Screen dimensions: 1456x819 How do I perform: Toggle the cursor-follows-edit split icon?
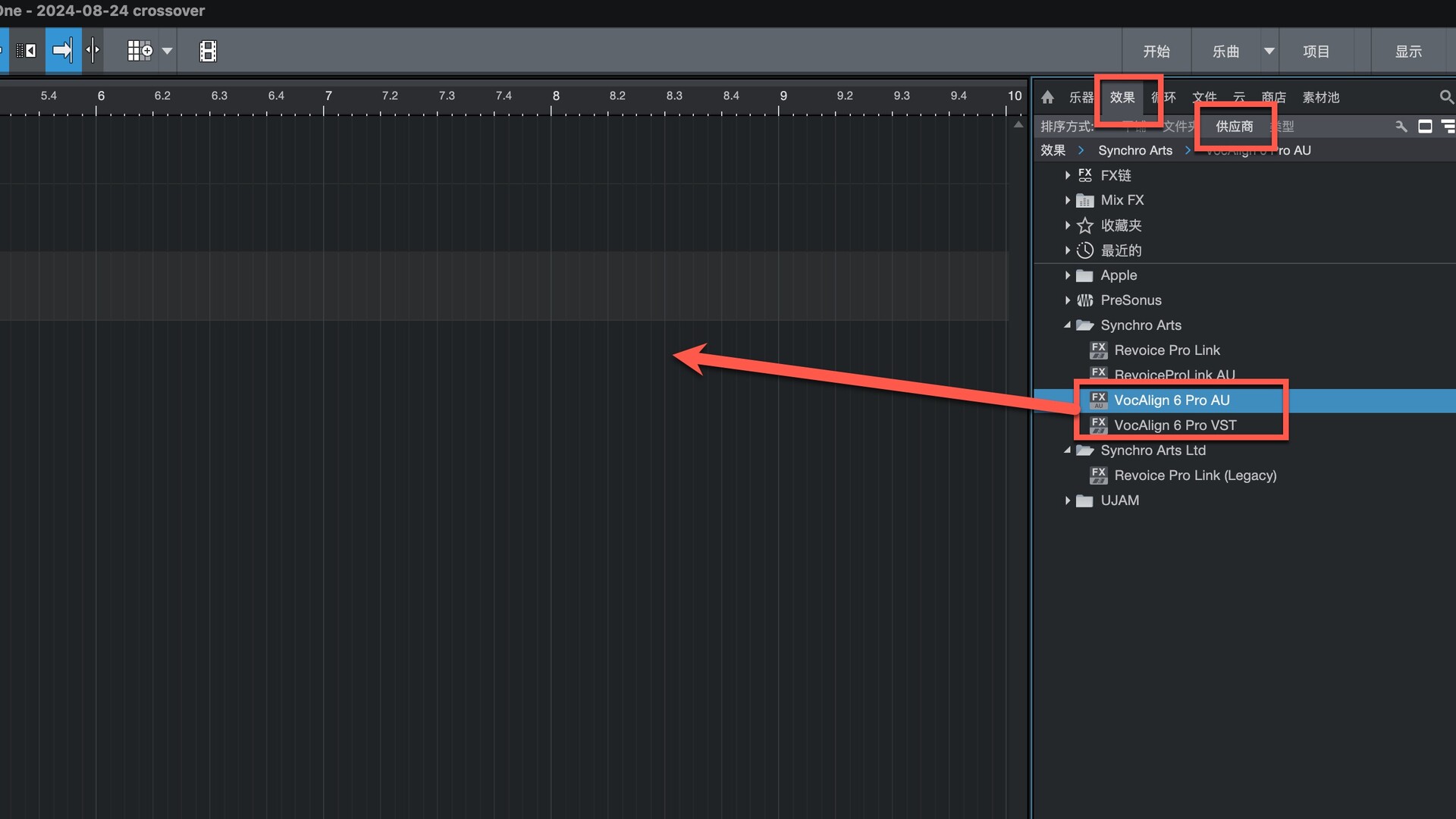(93, 51)
